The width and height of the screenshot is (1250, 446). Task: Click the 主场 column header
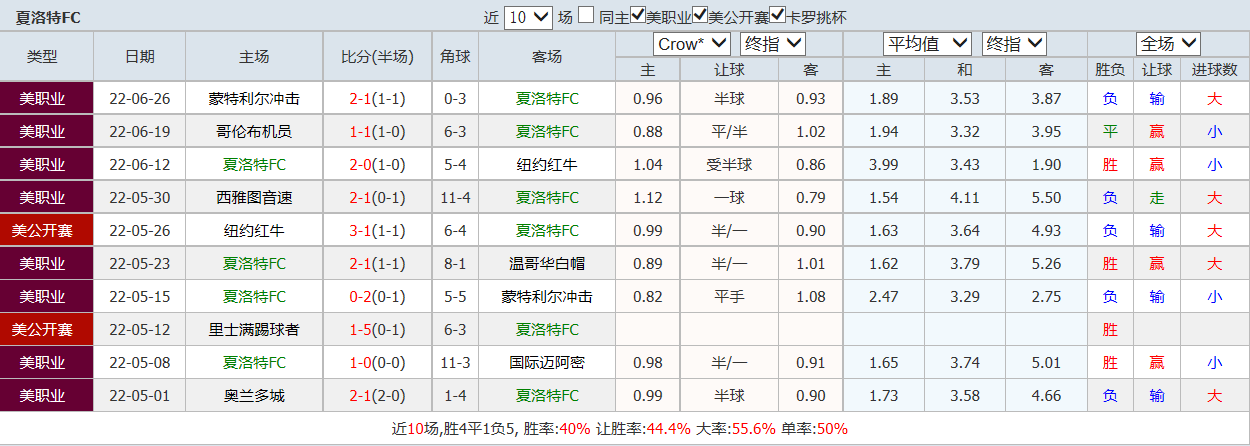[254, 57]
